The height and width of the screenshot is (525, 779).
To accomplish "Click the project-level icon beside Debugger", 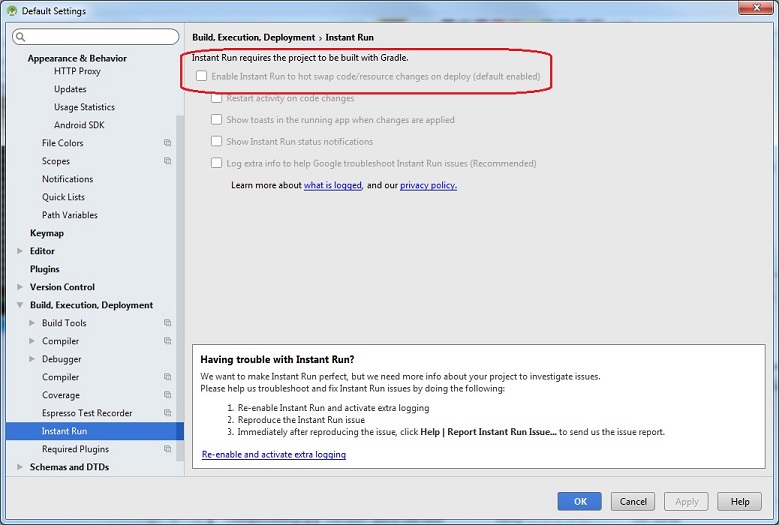I will coord(168,359).
